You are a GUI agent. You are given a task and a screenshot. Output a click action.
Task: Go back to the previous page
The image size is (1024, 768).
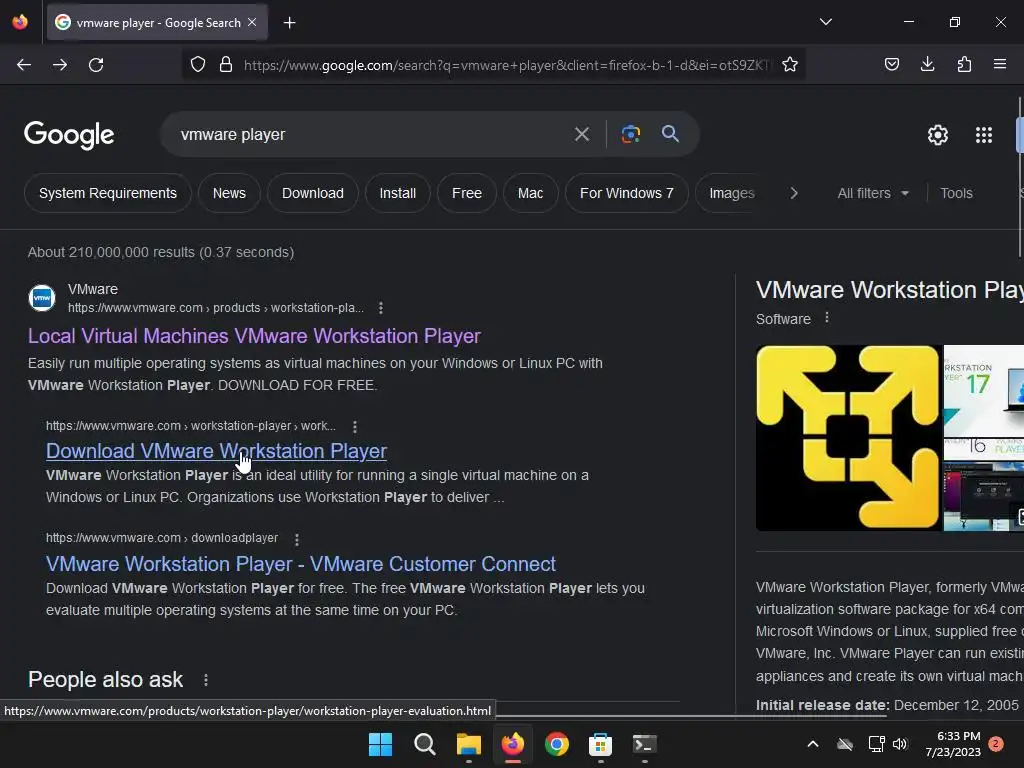coord(24,65)
